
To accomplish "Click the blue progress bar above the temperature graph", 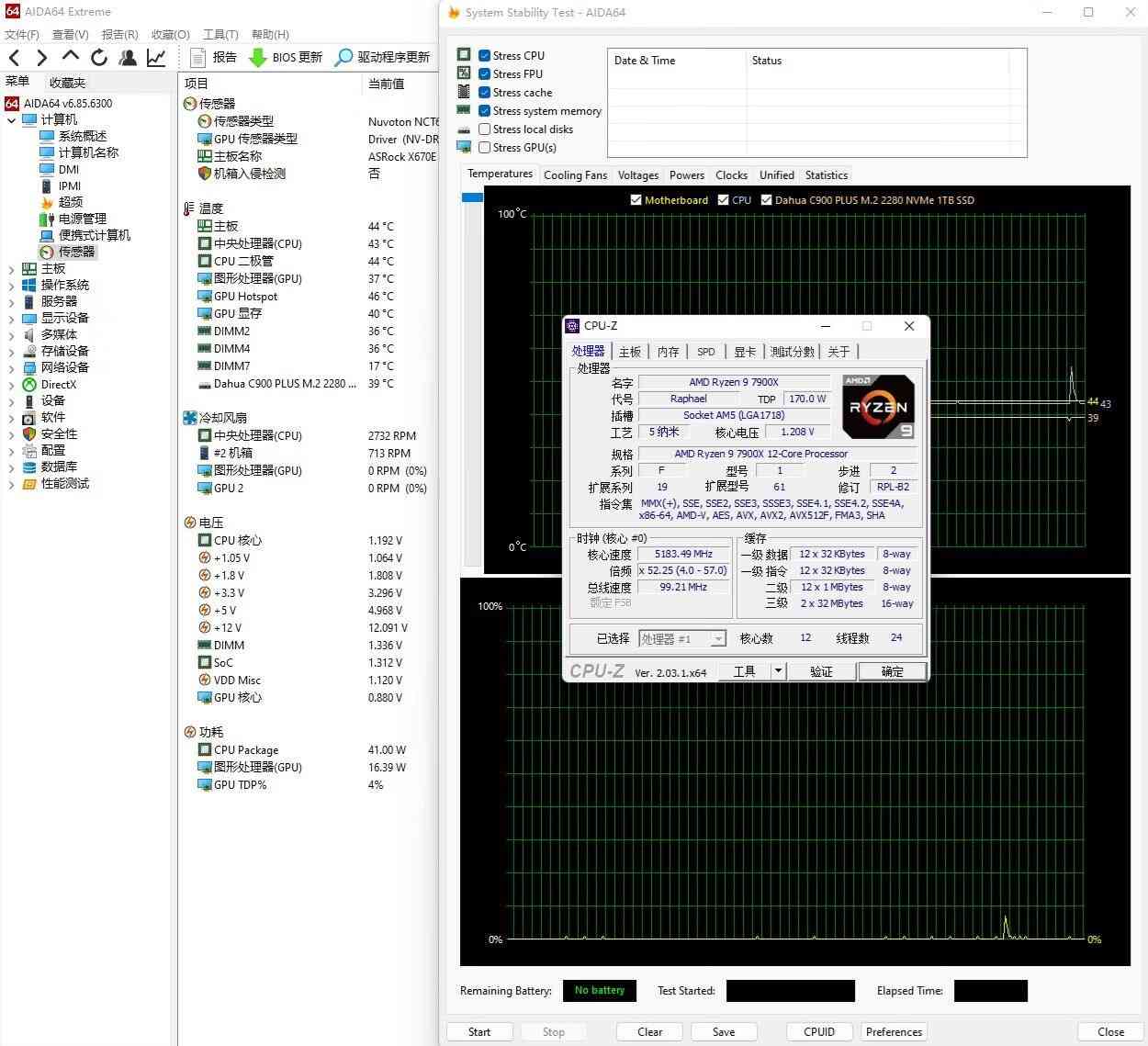I will pos(471,197).
